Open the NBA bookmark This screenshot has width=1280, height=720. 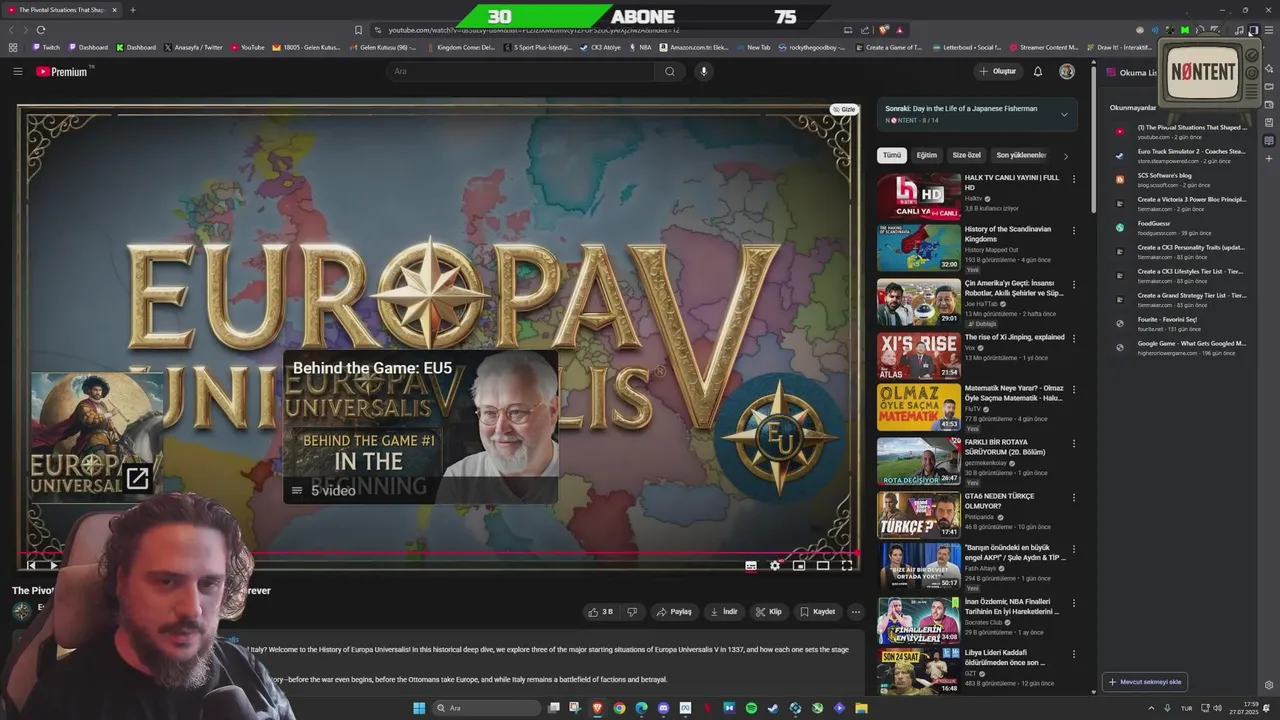(x=640, y=47)
